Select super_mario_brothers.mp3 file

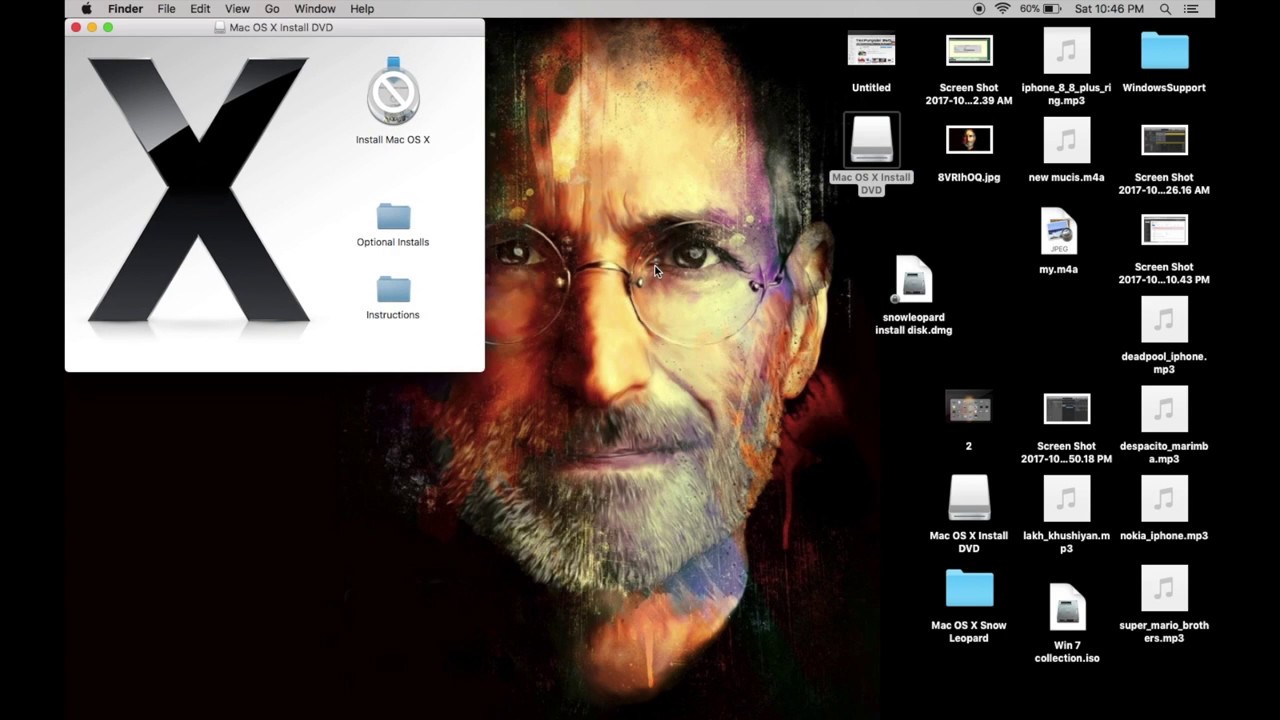coord(1165,588)
